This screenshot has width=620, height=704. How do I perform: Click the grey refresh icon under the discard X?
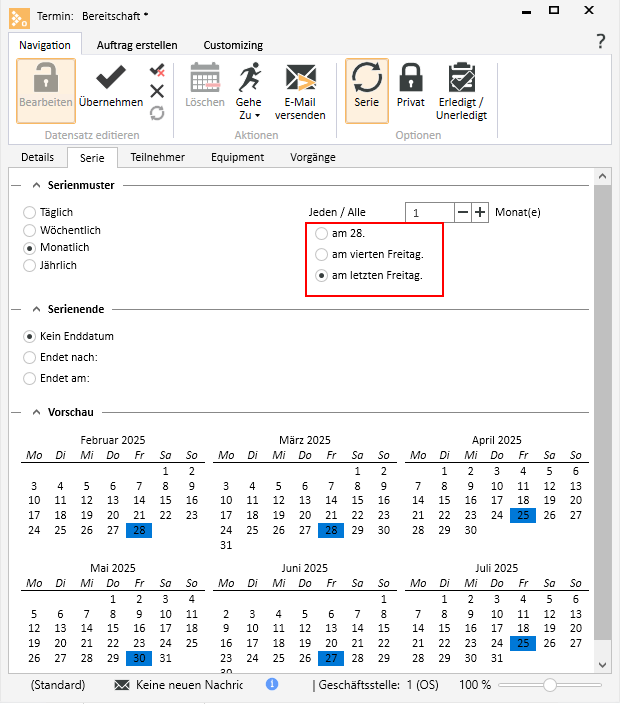coord(157,113)
